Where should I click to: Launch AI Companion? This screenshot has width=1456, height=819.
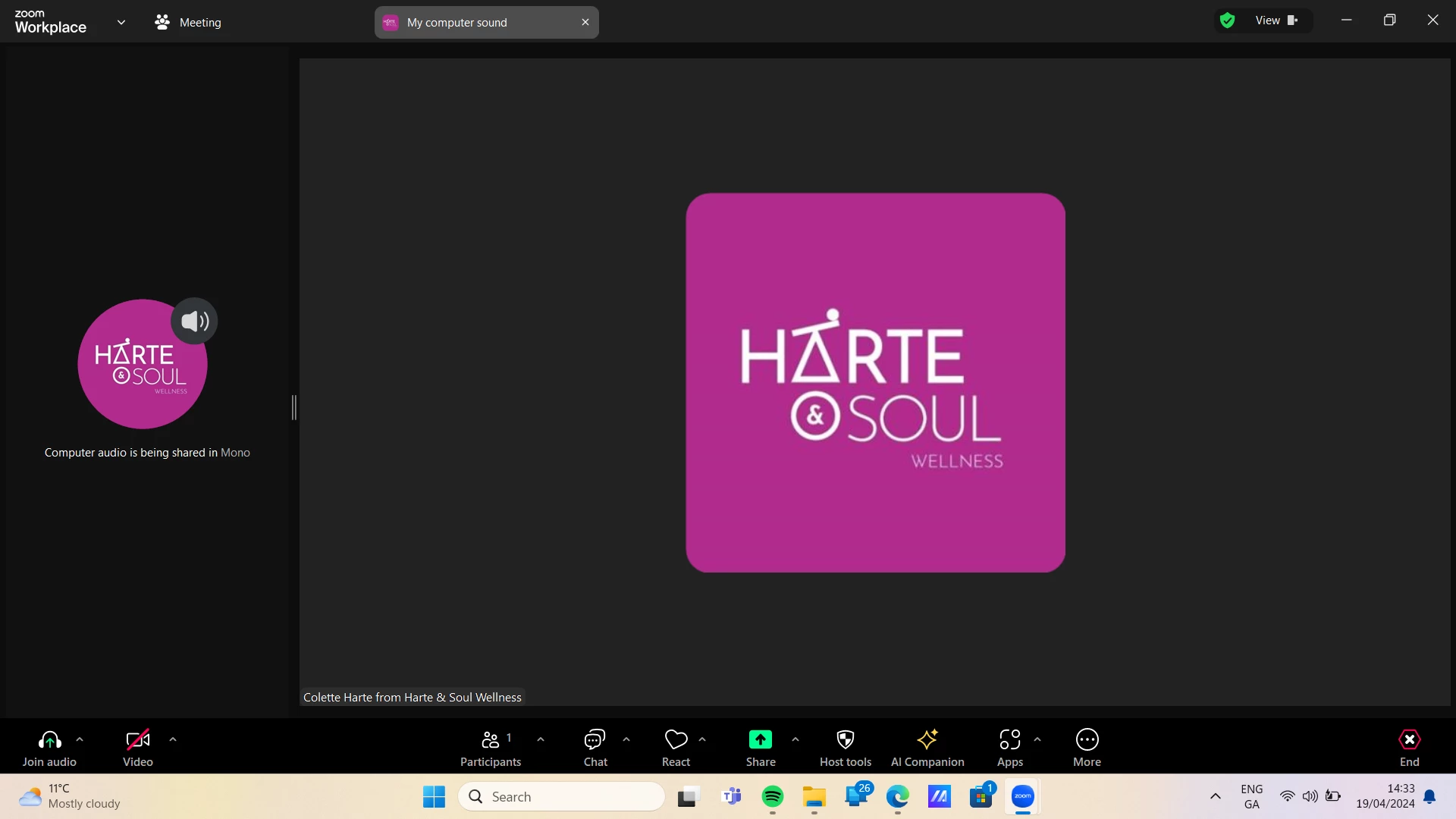(927, 747)
